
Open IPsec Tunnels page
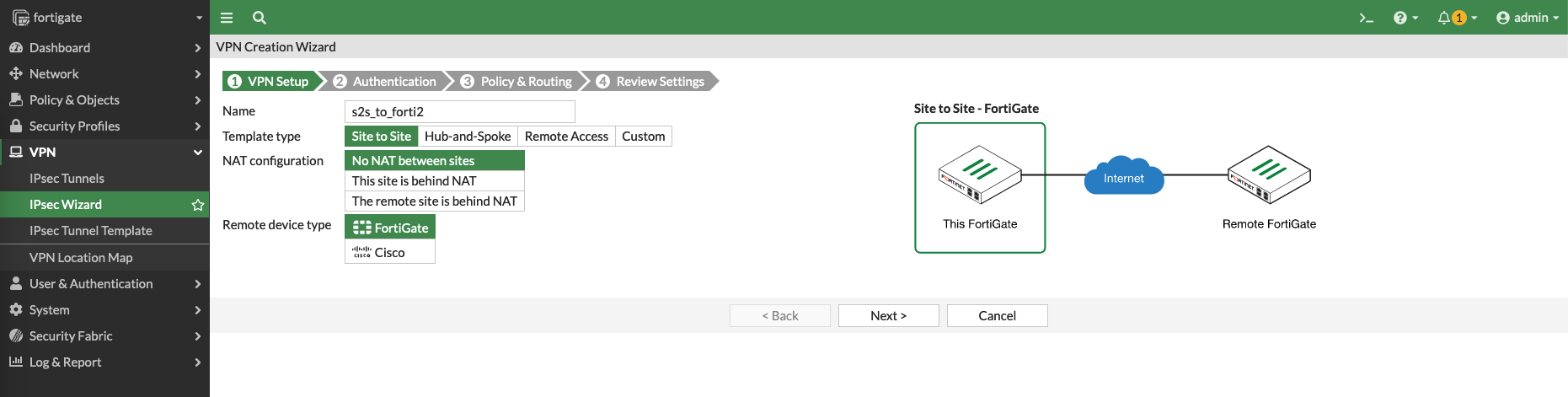67,179
